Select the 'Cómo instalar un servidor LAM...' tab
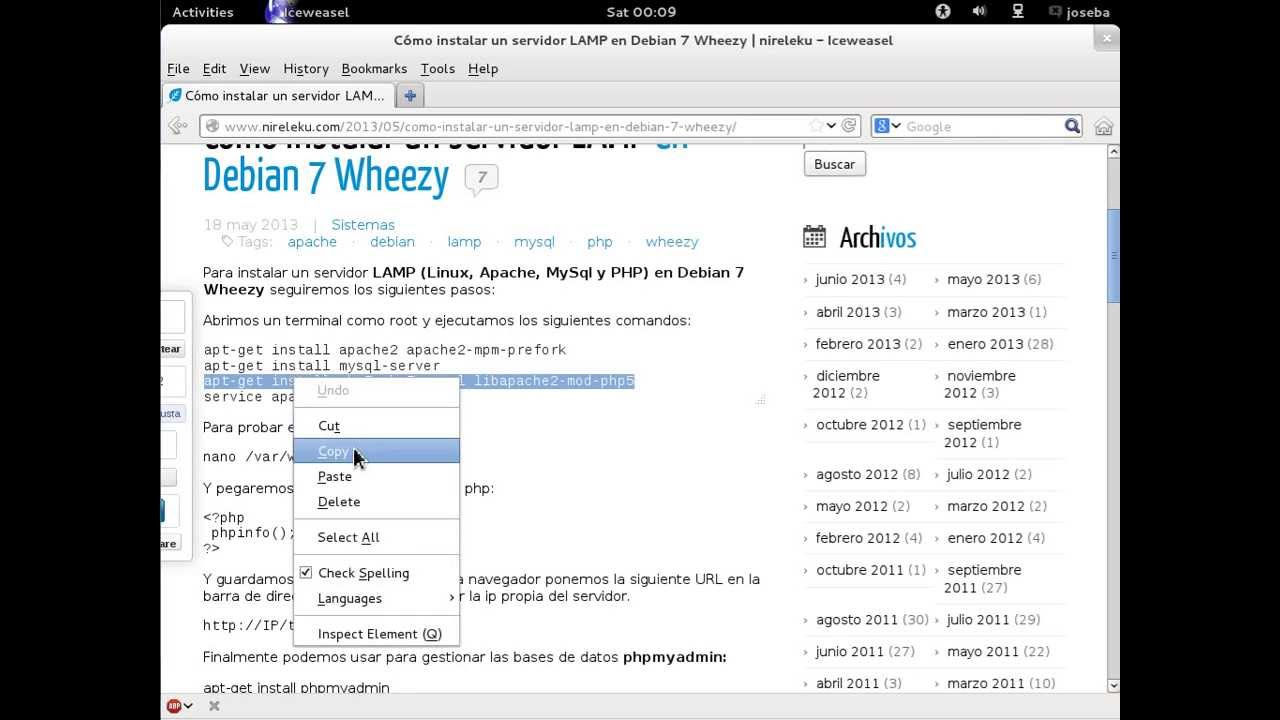 click(x=277, y=95)
